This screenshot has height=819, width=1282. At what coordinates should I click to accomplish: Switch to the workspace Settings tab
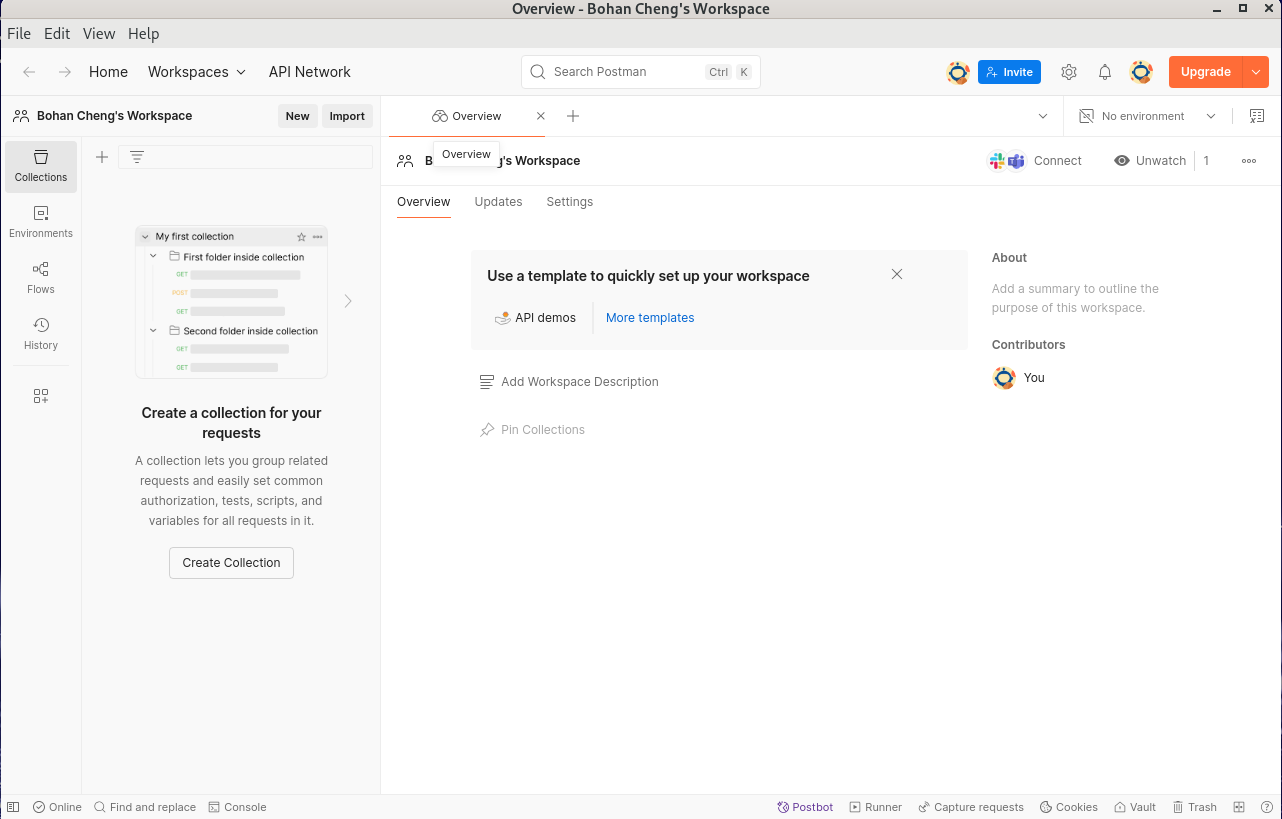pyautogui.click(x=570, y=202)
